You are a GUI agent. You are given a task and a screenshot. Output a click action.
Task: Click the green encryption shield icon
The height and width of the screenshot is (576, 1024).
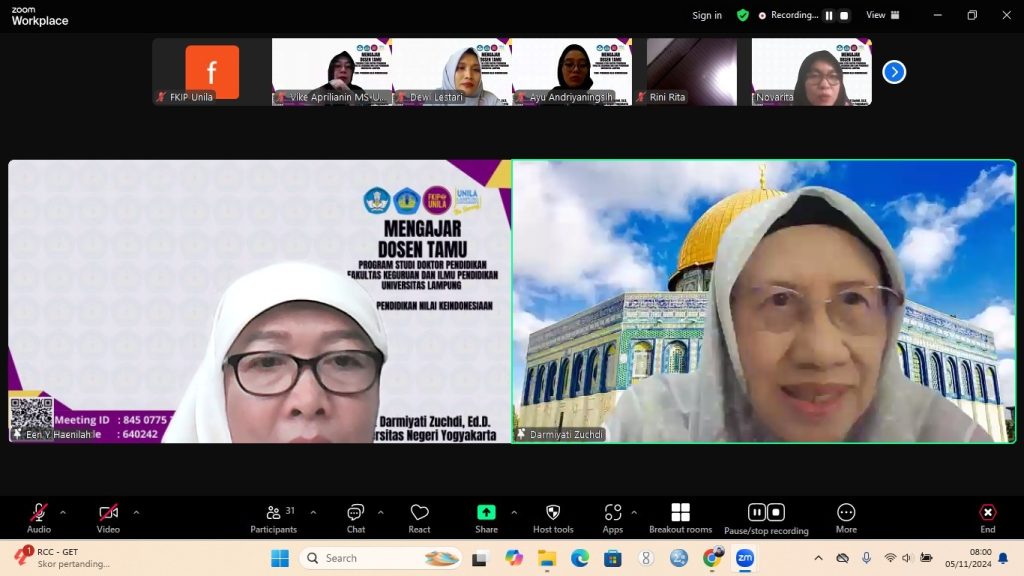(742, 15)
